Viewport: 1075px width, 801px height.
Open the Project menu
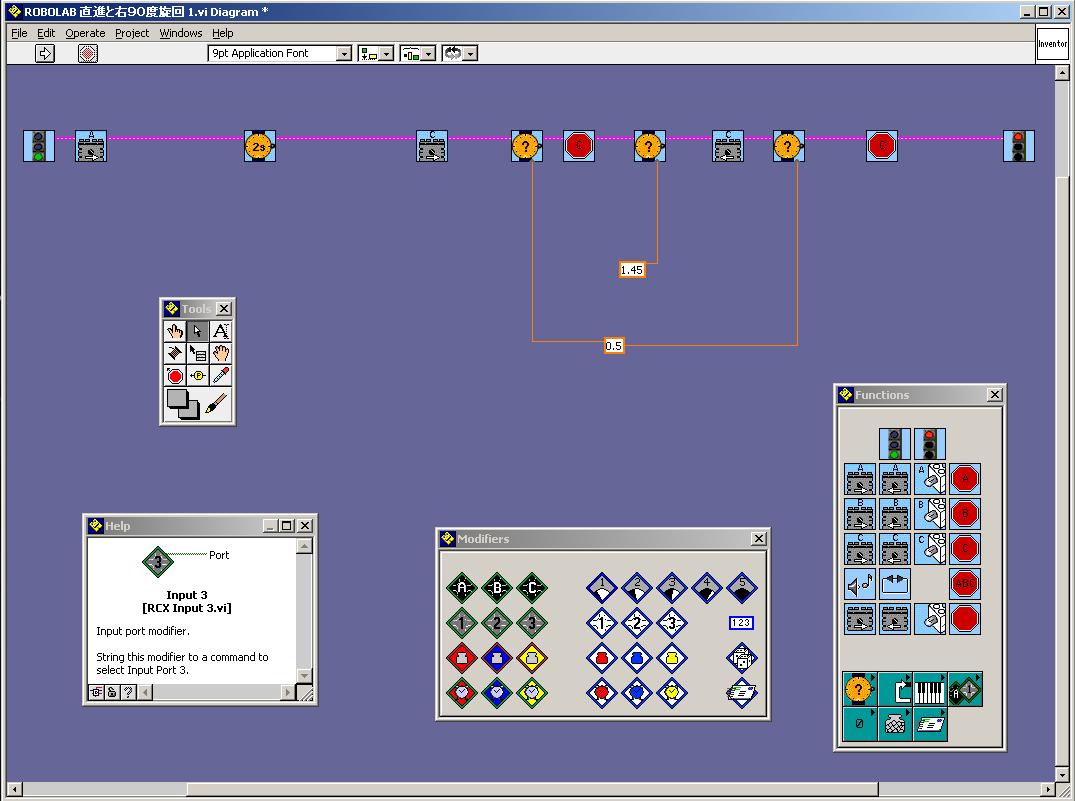click(x=132, y=33)
